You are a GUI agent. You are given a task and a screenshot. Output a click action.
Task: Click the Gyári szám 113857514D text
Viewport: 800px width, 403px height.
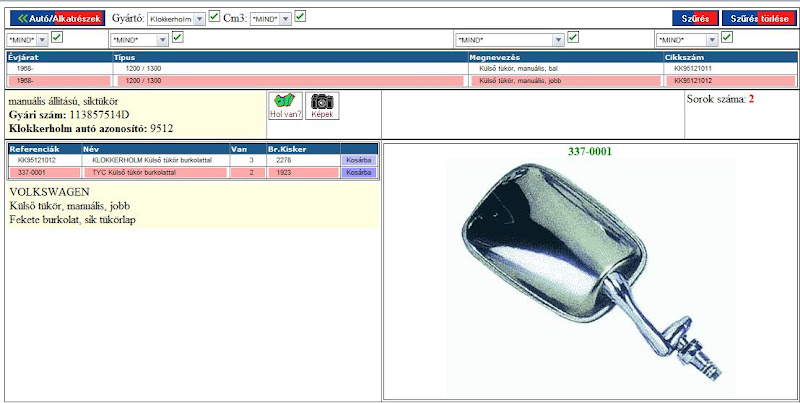click(69, 115)
